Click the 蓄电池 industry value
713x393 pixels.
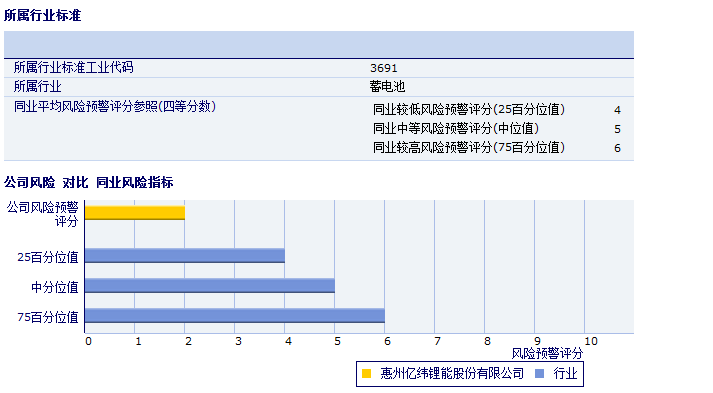click(x=387, y=86)
